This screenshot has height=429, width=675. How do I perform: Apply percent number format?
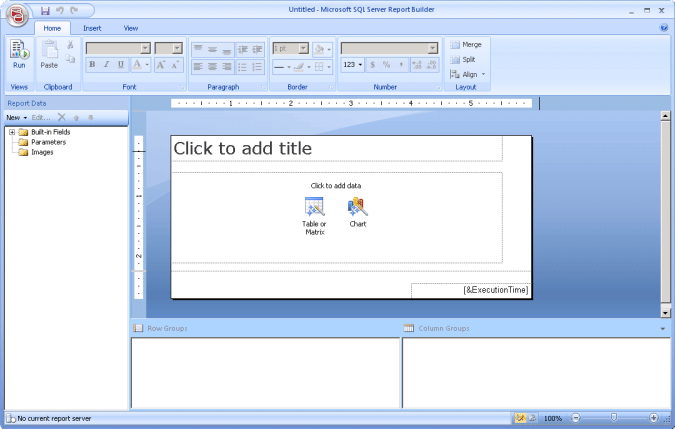[387, 65]
